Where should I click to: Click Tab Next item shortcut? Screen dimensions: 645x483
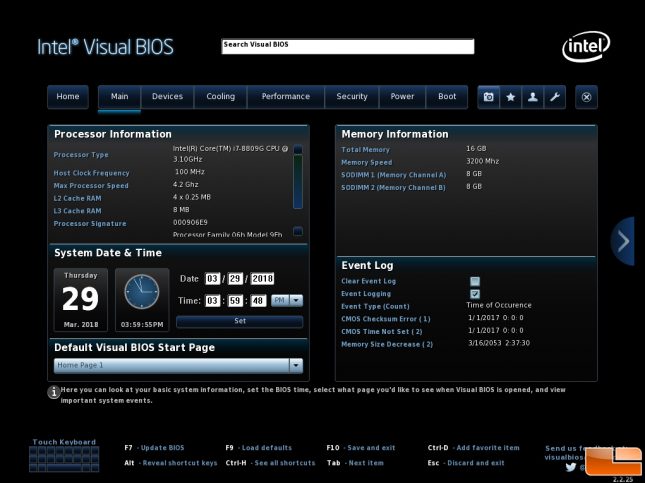355,463
